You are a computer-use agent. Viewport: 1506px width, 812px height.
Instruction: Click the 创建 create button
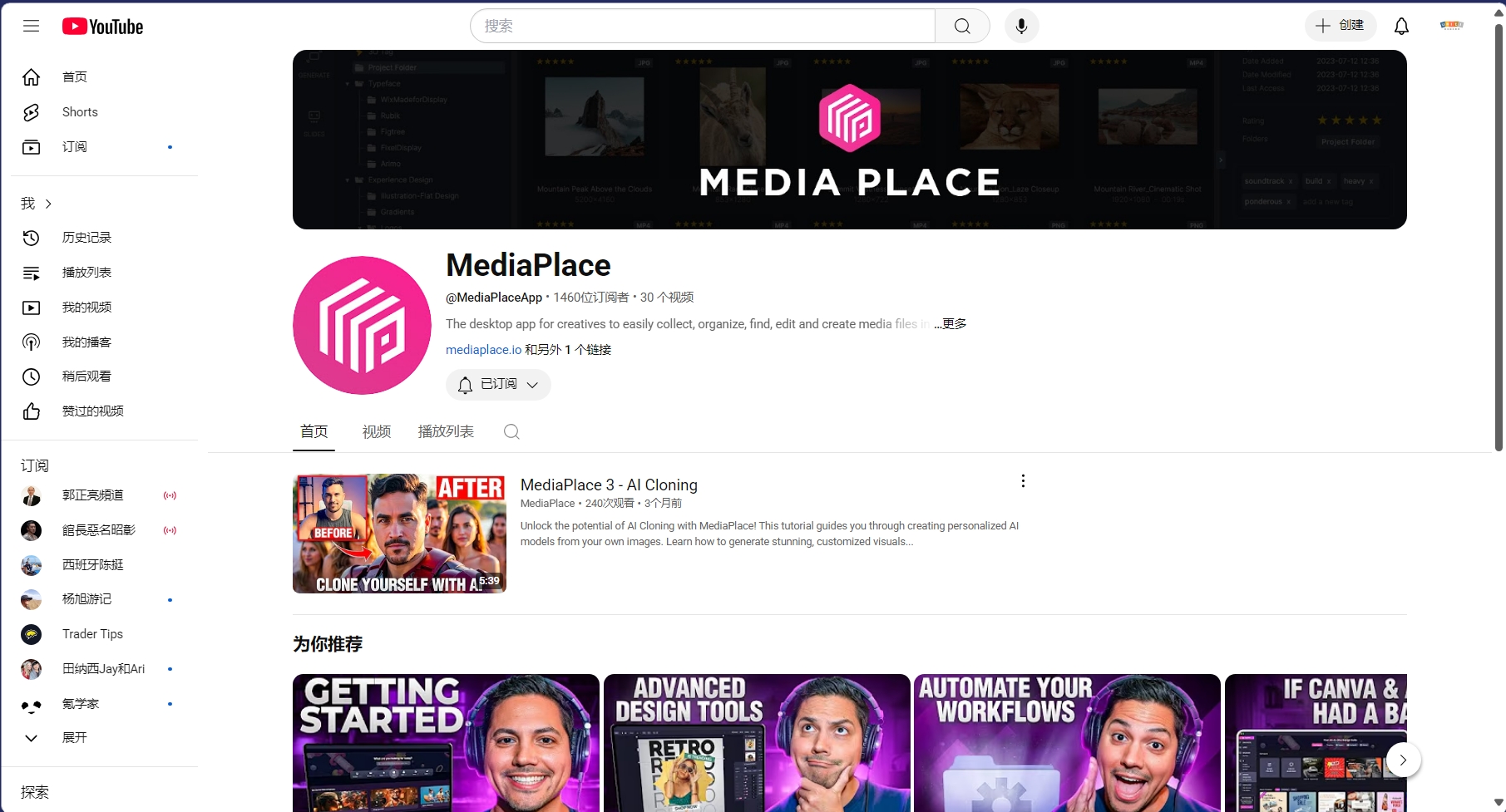(1340, 26)
